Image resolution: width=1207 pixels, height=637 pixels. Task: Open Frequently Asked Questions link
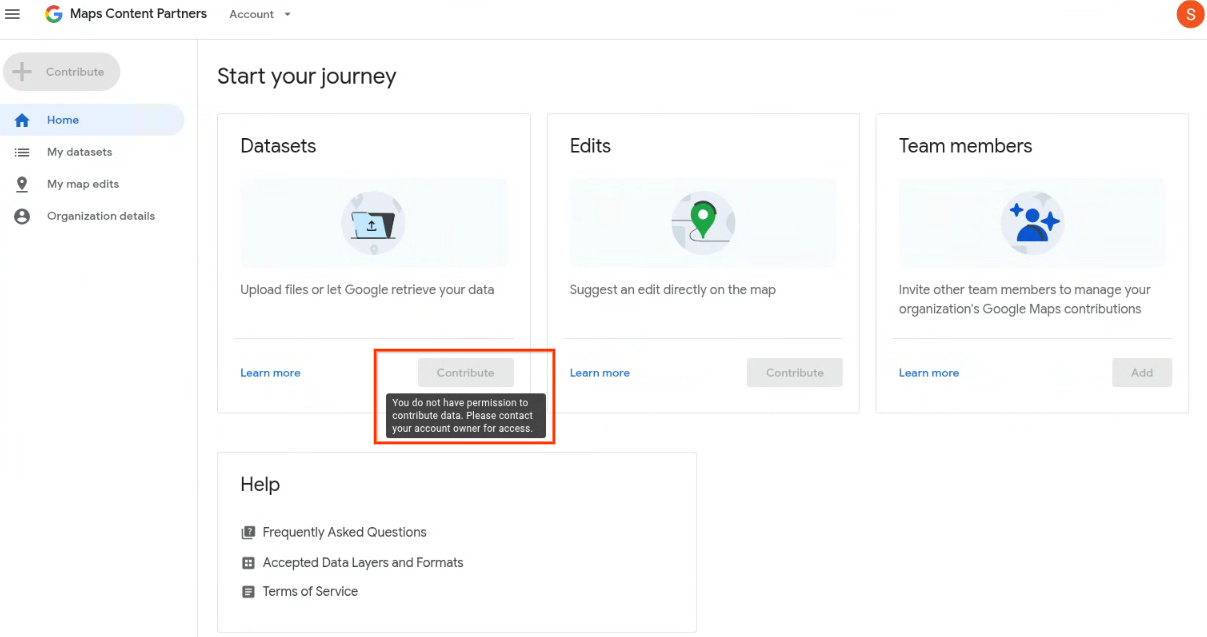344,532
